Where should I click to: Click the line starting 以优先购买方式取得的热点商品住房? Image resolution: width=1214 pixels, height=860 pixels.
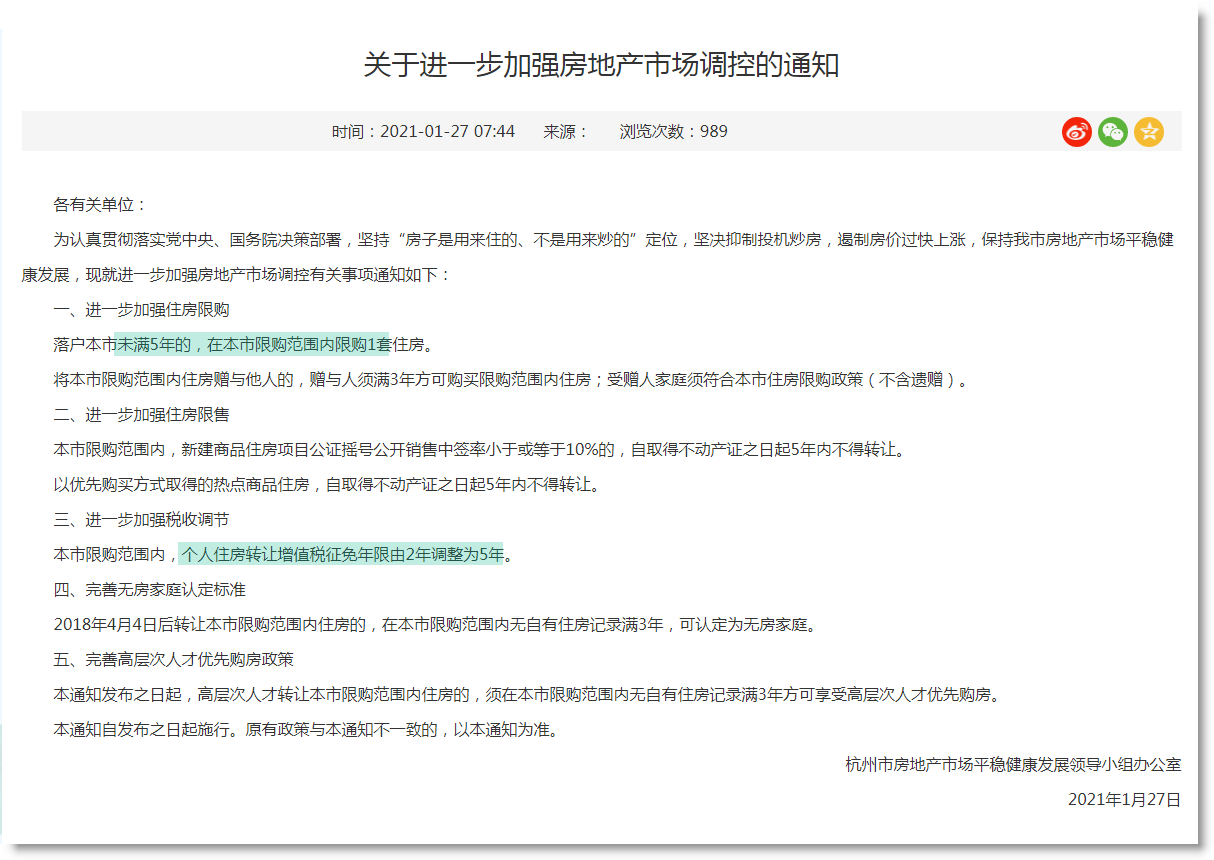tap(329, 485)
